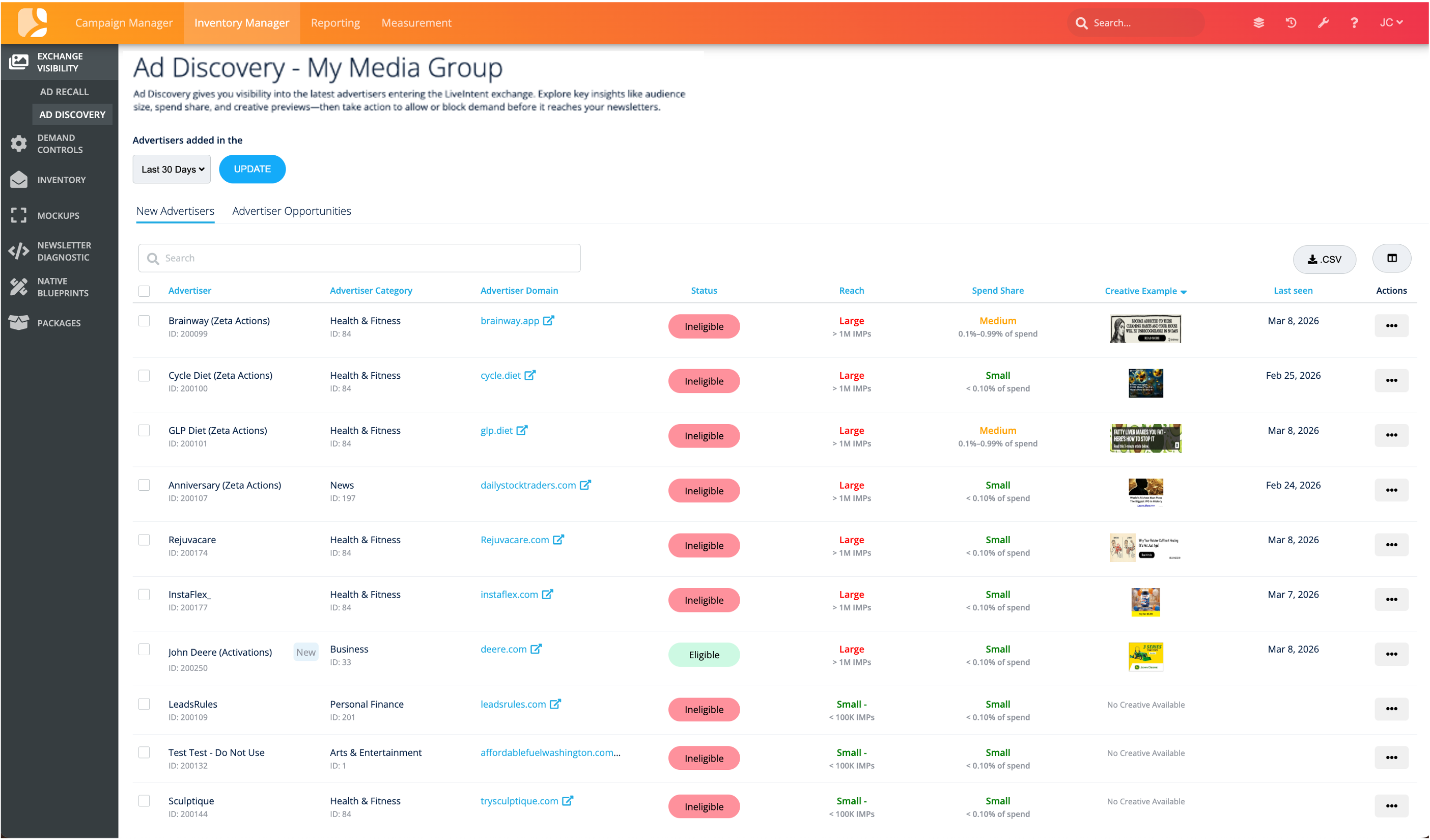Click Newsletter Diagnostic code icon
The width and height of the screenshot is (1430, 840).
click(x=19, y=251)
